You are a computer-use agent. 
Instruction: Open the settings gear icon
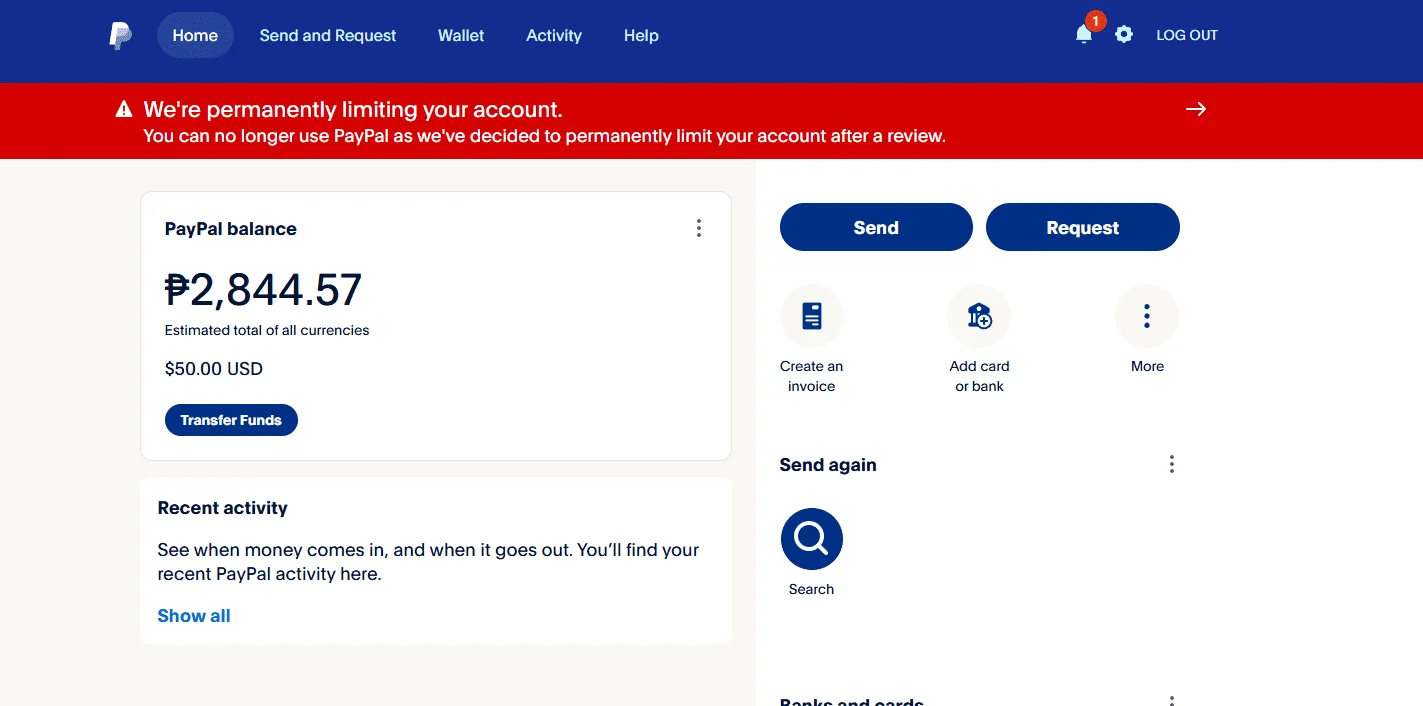(x=1124, y=35)
